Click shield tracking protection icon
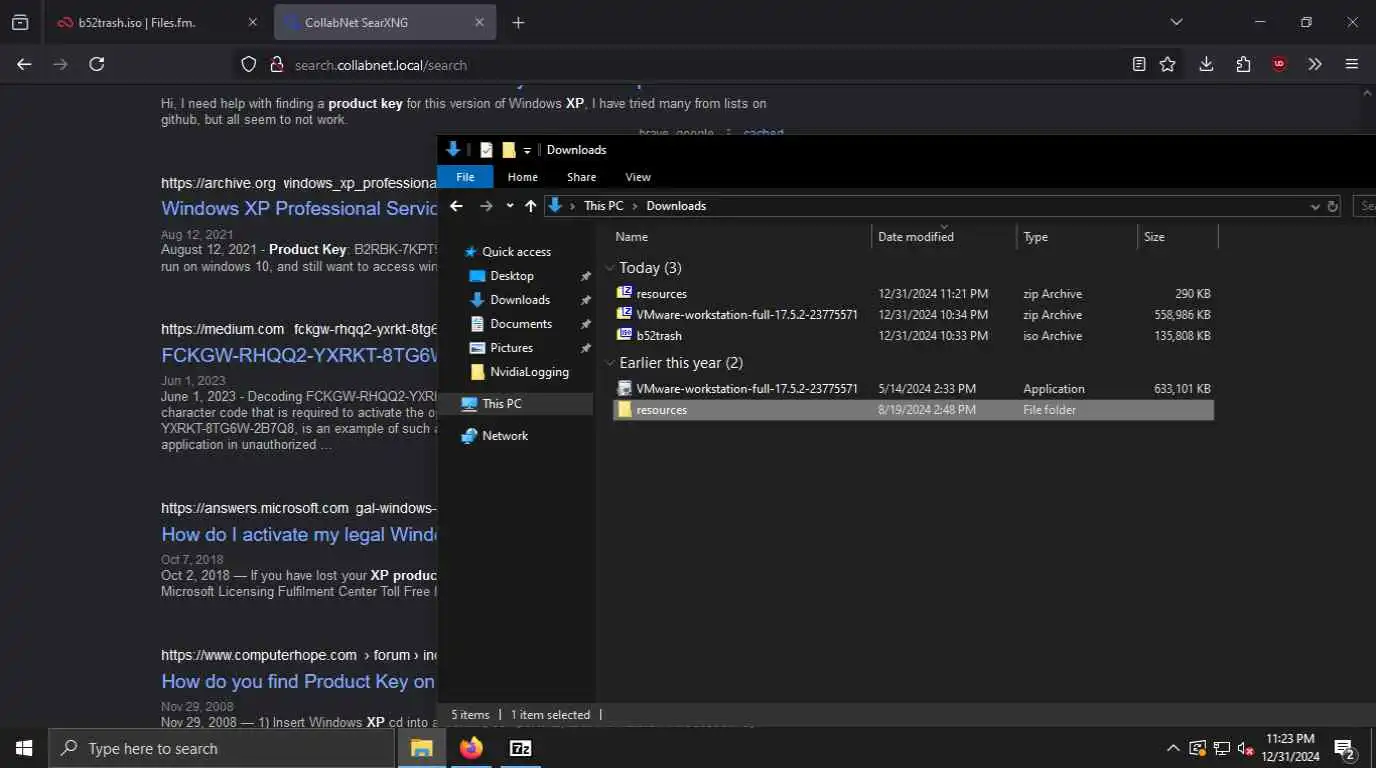This screenshot has width=1376, height=768. pos(249,64)
